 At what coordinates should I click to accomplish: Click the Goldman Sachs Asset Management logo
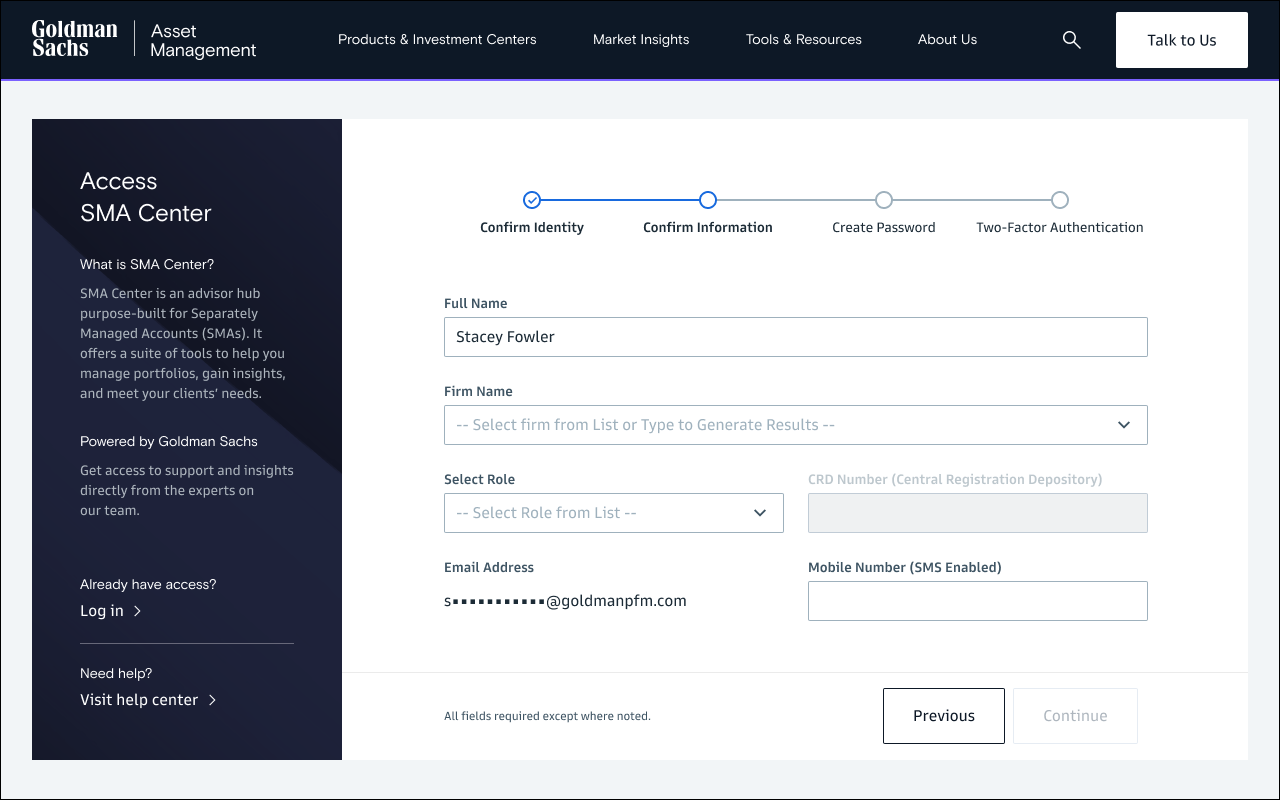tap(144, 40)
